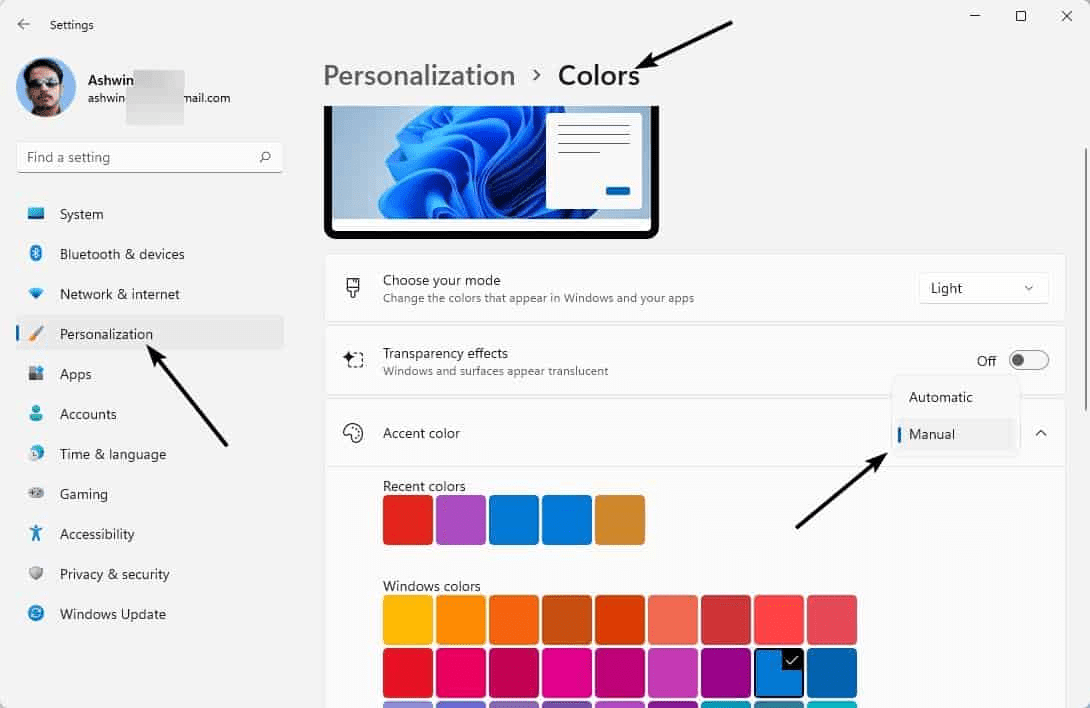Click the Bluetooth & devices icon
This screenshot has height=708, width=1090.
click(37, 254)
